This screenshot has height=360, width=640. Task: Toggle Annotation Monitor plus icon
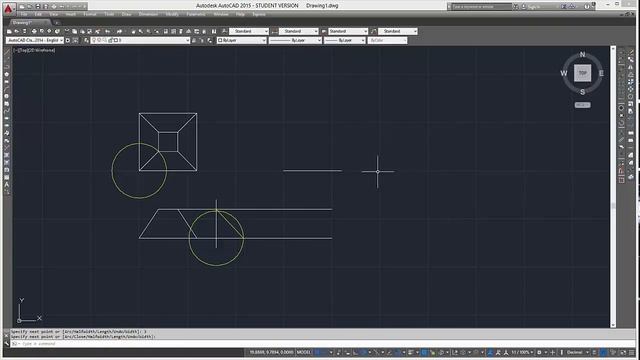click(553, 352)
